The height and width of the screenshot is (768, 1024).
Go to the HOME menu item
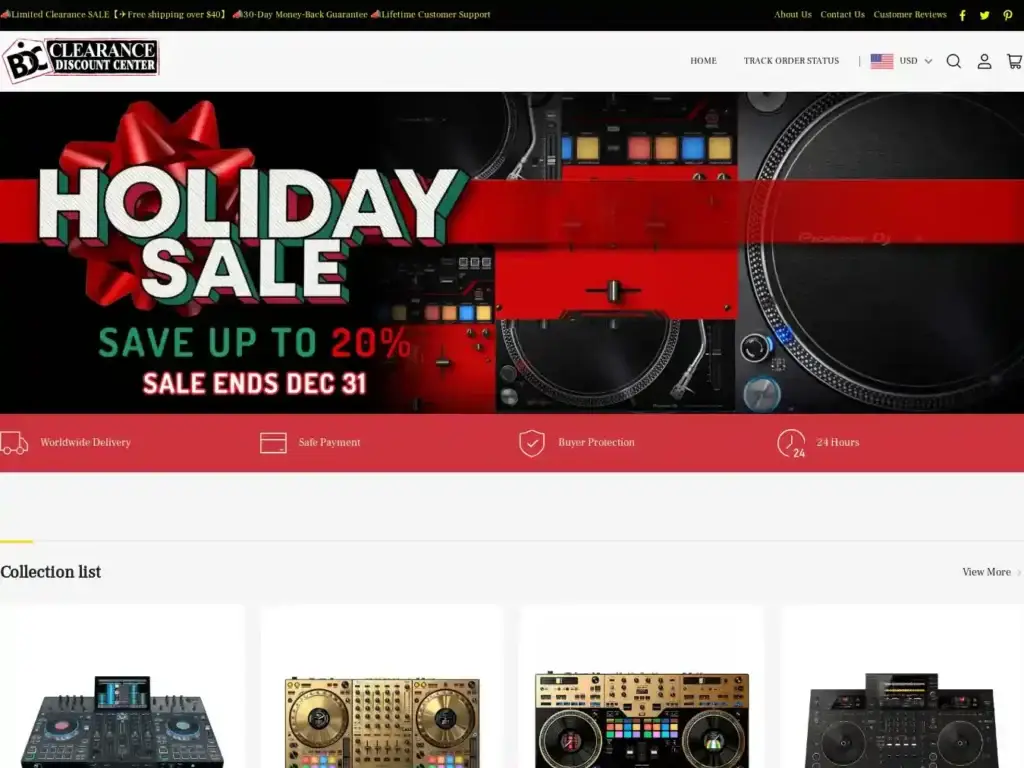(x=703, y=61)
